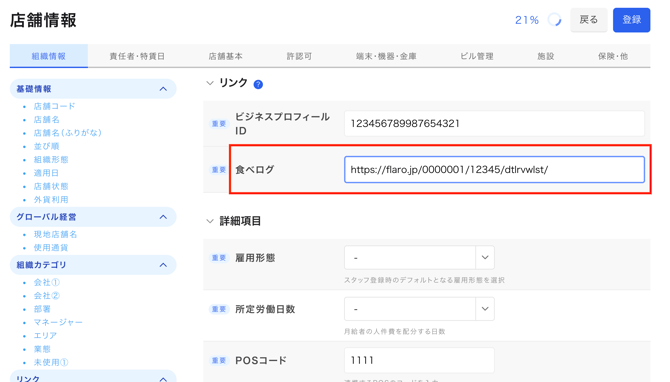Switch to the 保険・他 tab
The height and width of the screenshot is (382, 670).
pyautogui.click(x=613, y=56)
